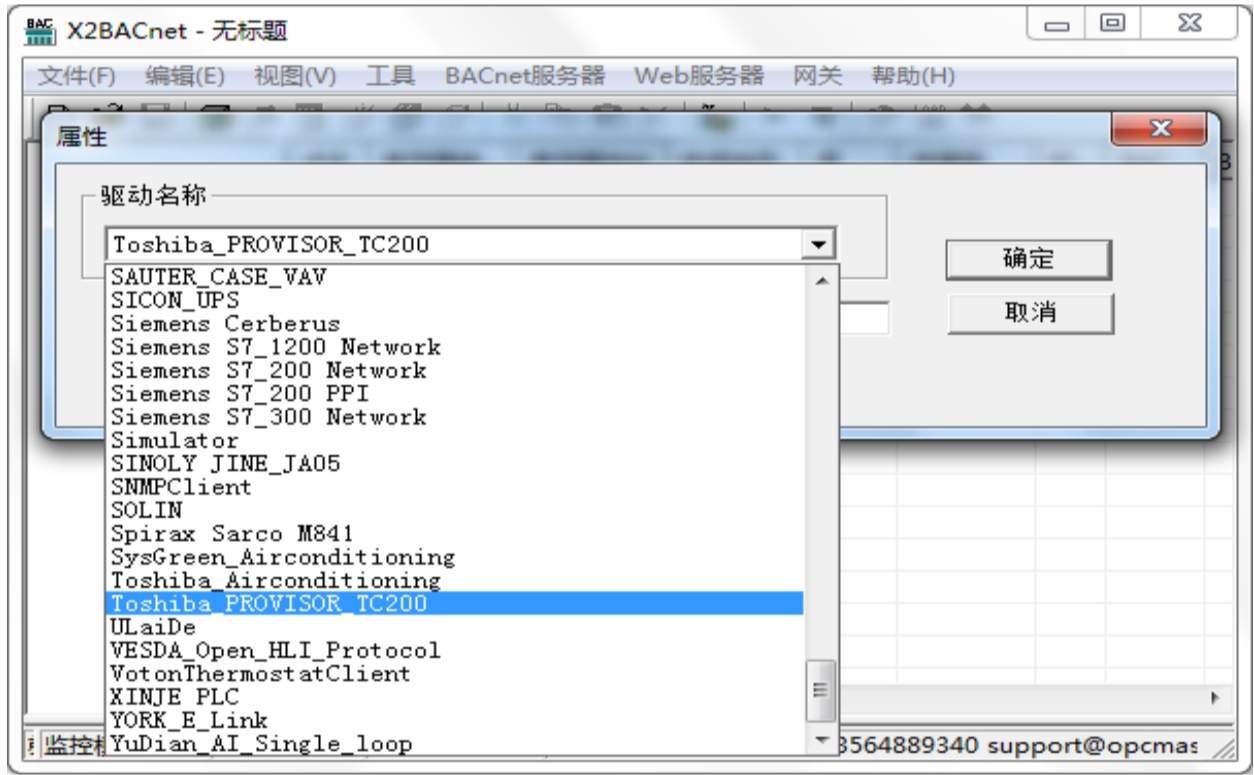The image size is (1254, 775).
Task: Click the 确定 button
Action: coord(1029,259)
